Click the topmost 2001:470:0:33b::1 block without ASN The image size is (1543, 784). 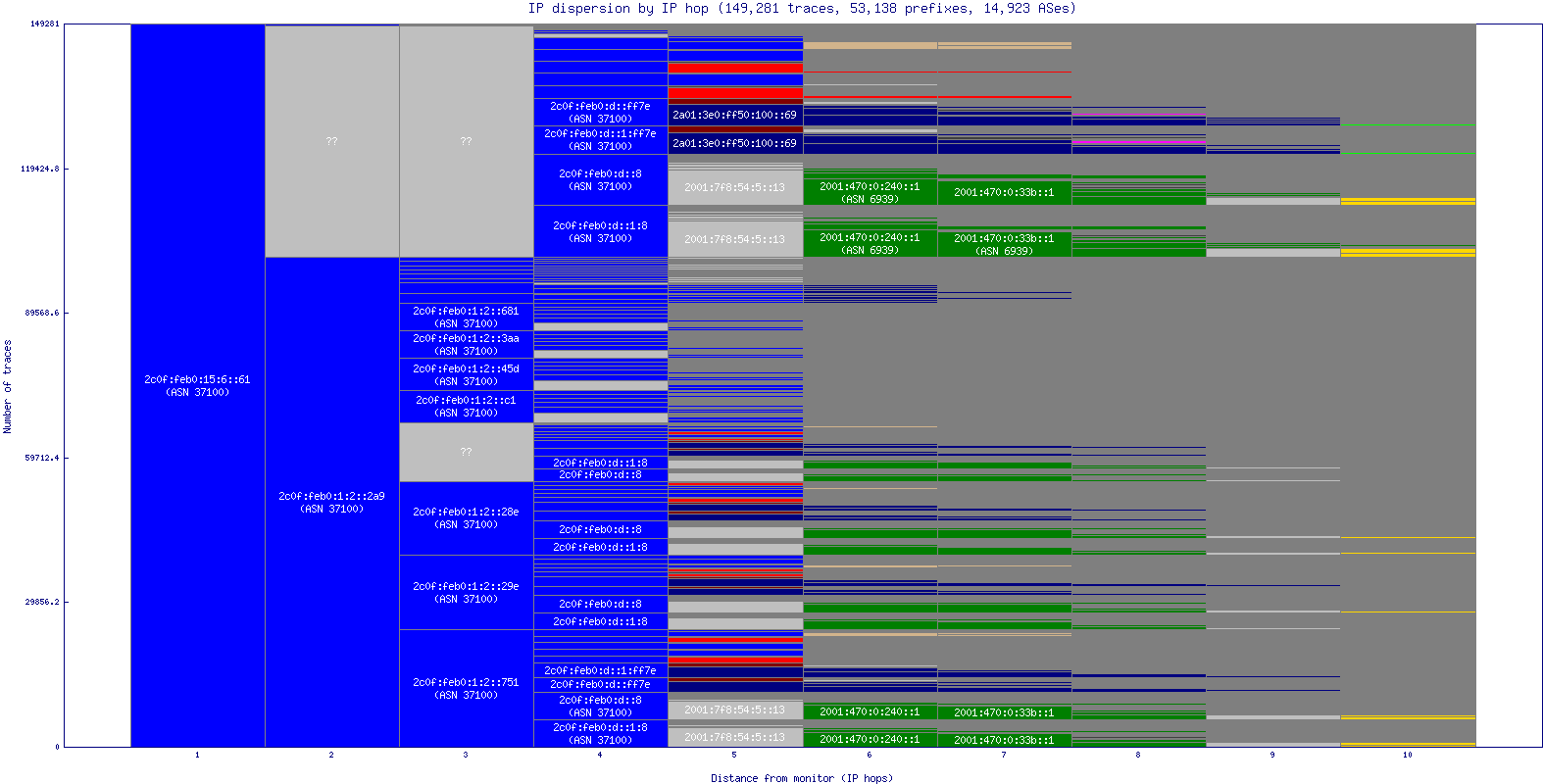[x=1004, y=192]
